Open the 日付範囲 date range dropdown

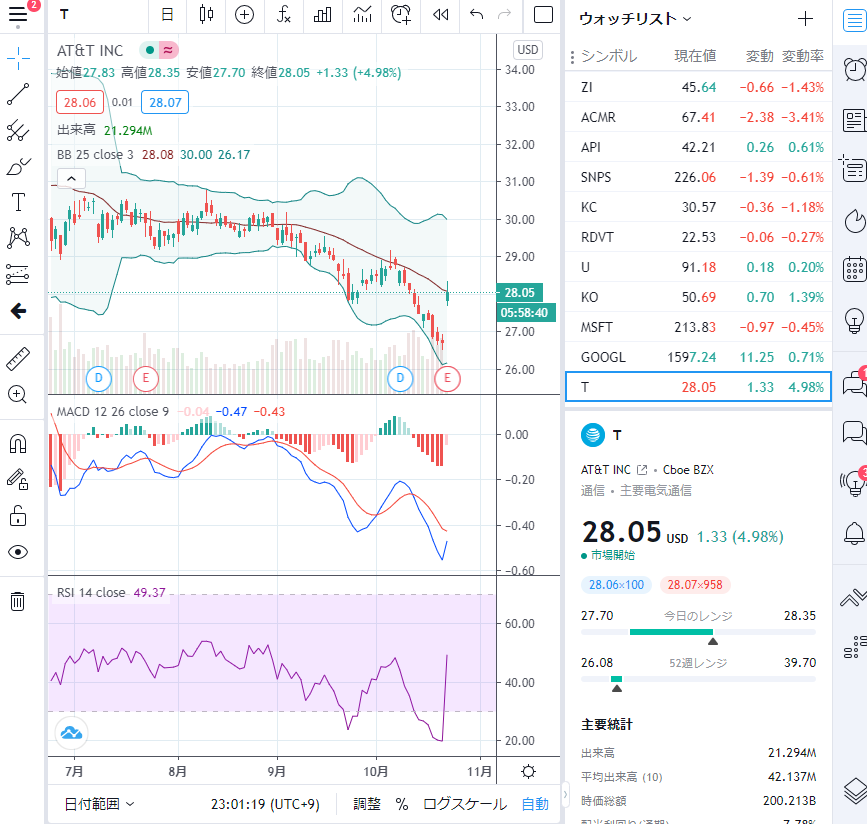click(x=100, y=804)
